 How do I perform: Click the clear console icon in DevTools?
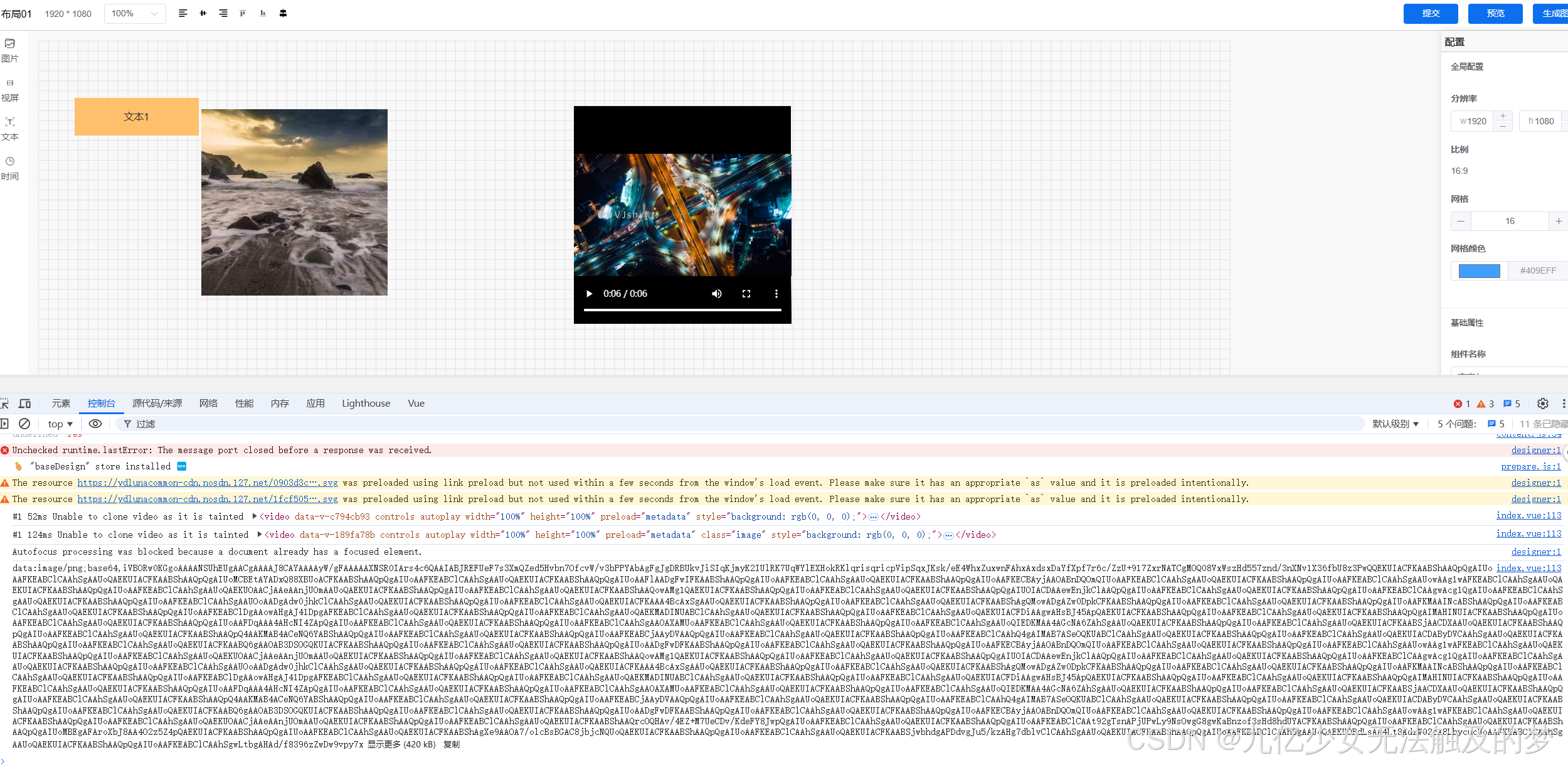(24, 424)
